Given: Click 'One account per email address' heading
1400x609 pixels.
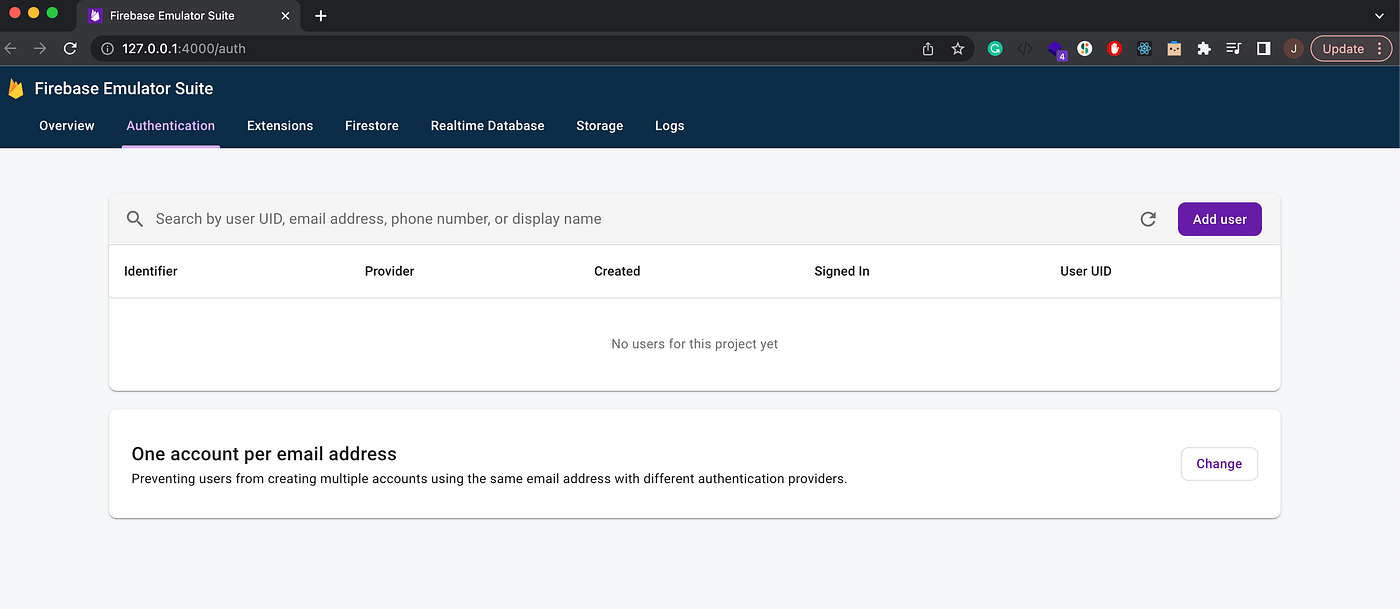Looking at the screenshot, I should [x=264, y=454].
